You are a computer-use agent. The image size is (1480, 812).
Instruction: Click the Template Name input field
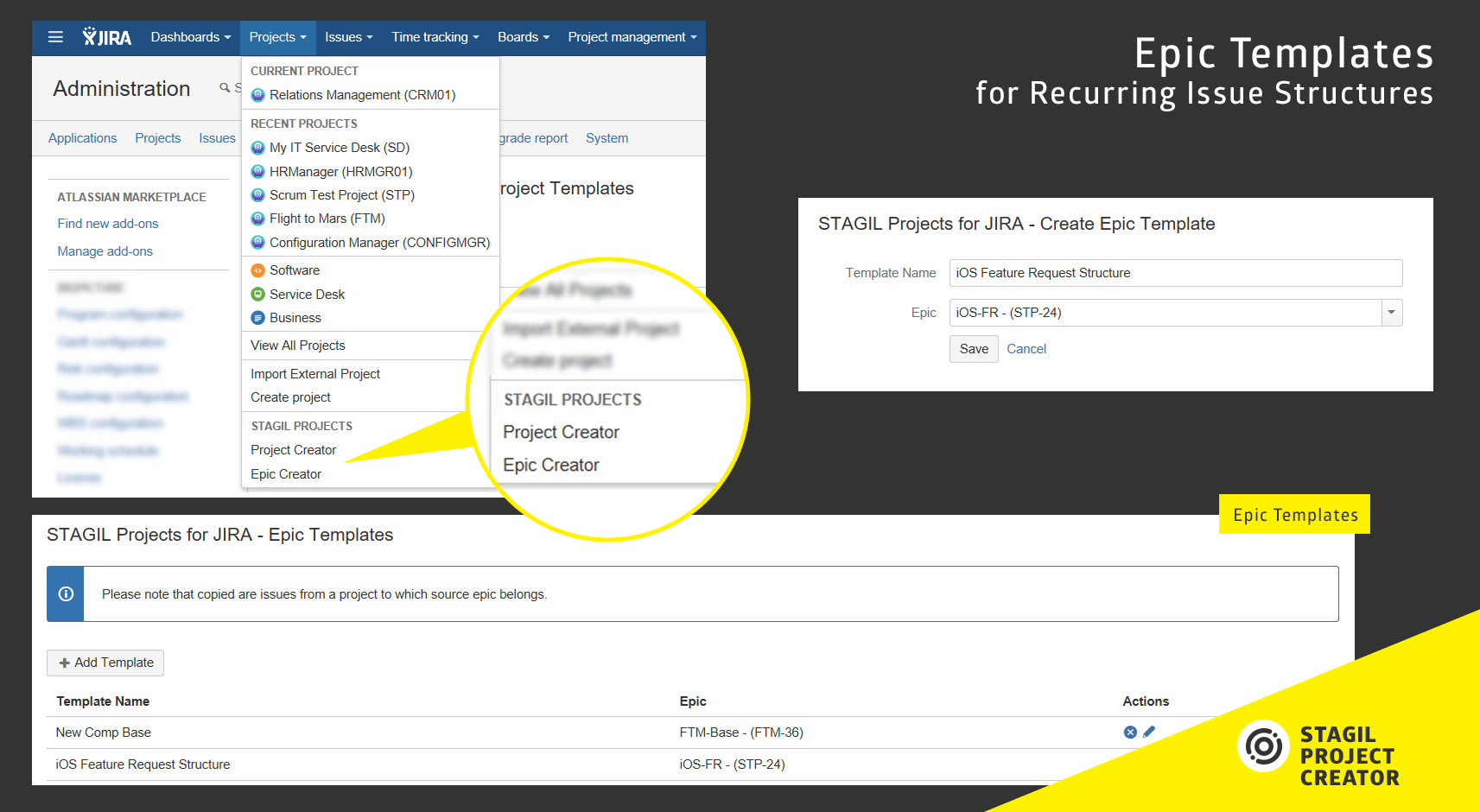coord(1176,273)
